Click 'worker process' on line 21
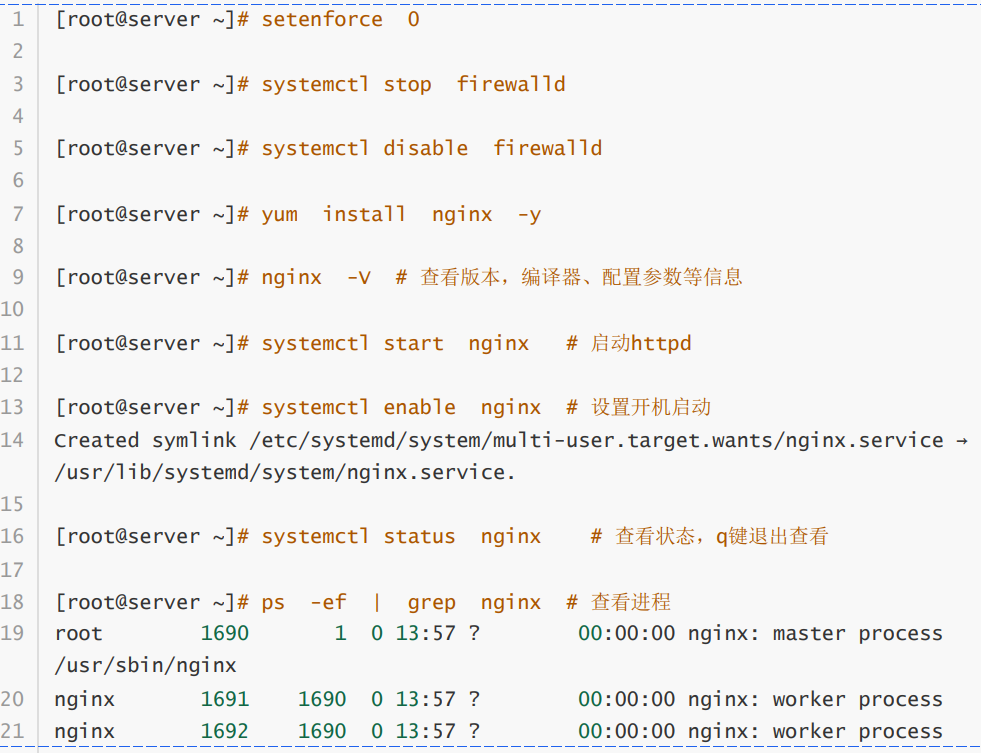Viewport: 981px width, 753px height. [x=858, y=732]
